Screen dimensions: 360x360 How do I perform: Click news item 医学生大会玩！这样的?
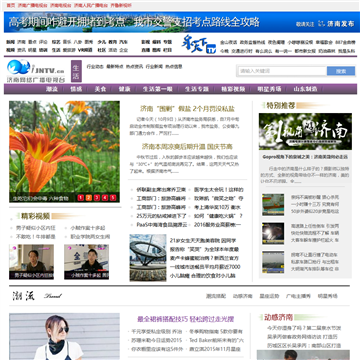tap(219, 190)
